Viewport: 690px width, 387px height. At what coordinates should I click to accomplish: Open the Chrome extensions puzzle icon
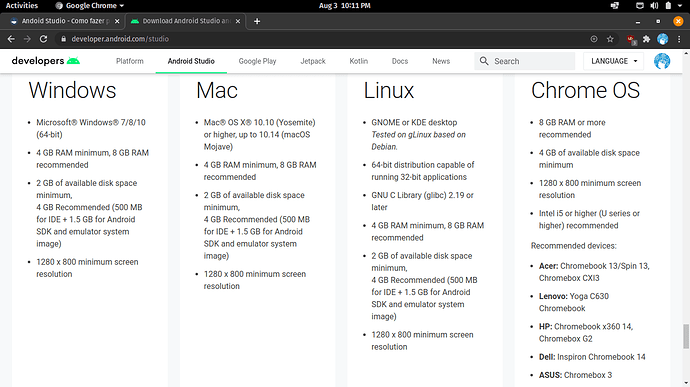pos(646,39)
